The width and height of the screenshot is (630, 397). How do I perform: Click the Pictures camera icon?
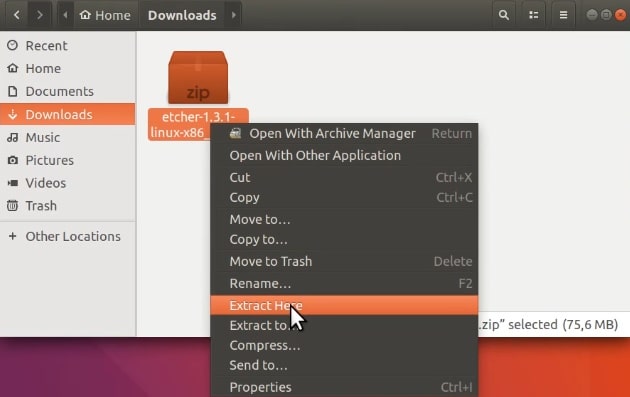pos(12,160)
